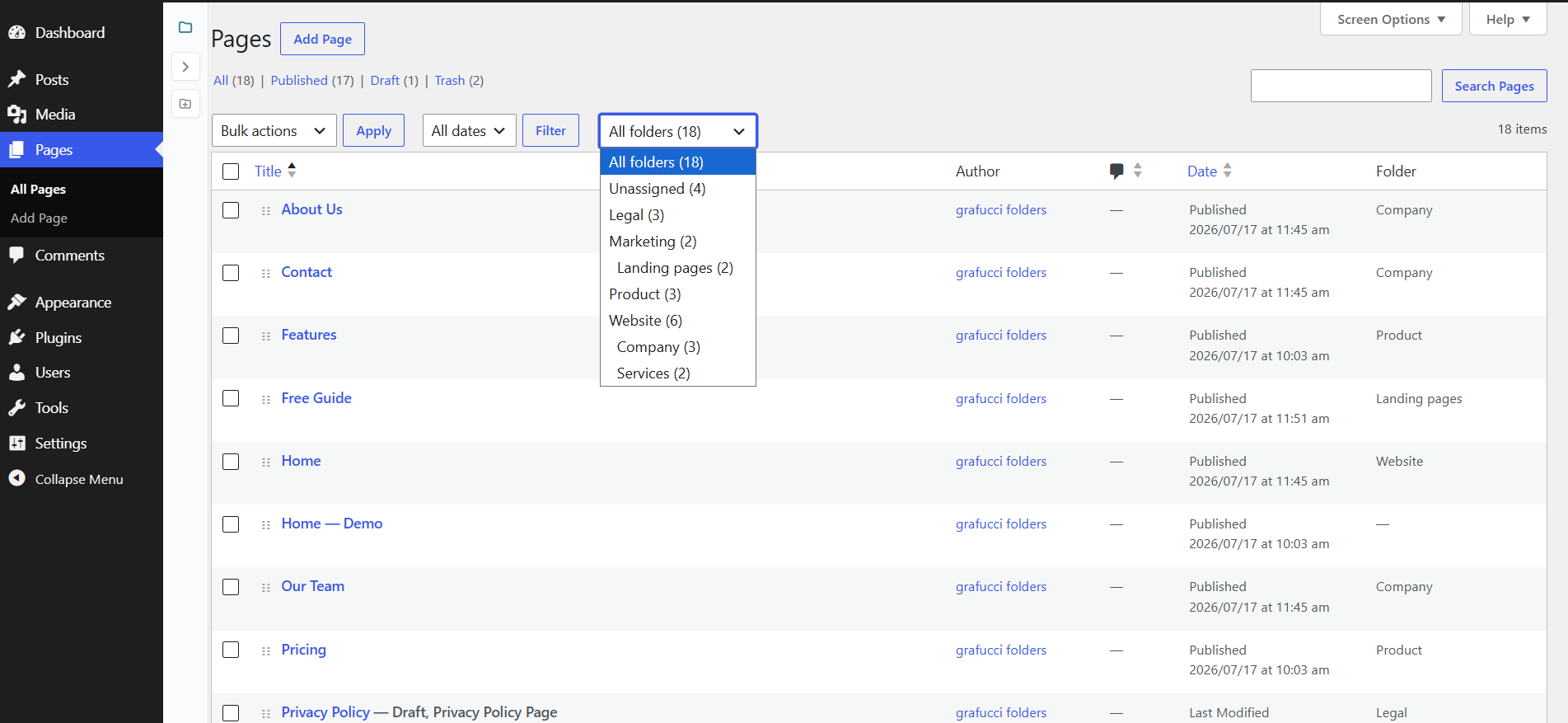The height and width of the screenshot is (723, 1568).
Task: Click the Tools wrench icon
Action: pos(17,408)
